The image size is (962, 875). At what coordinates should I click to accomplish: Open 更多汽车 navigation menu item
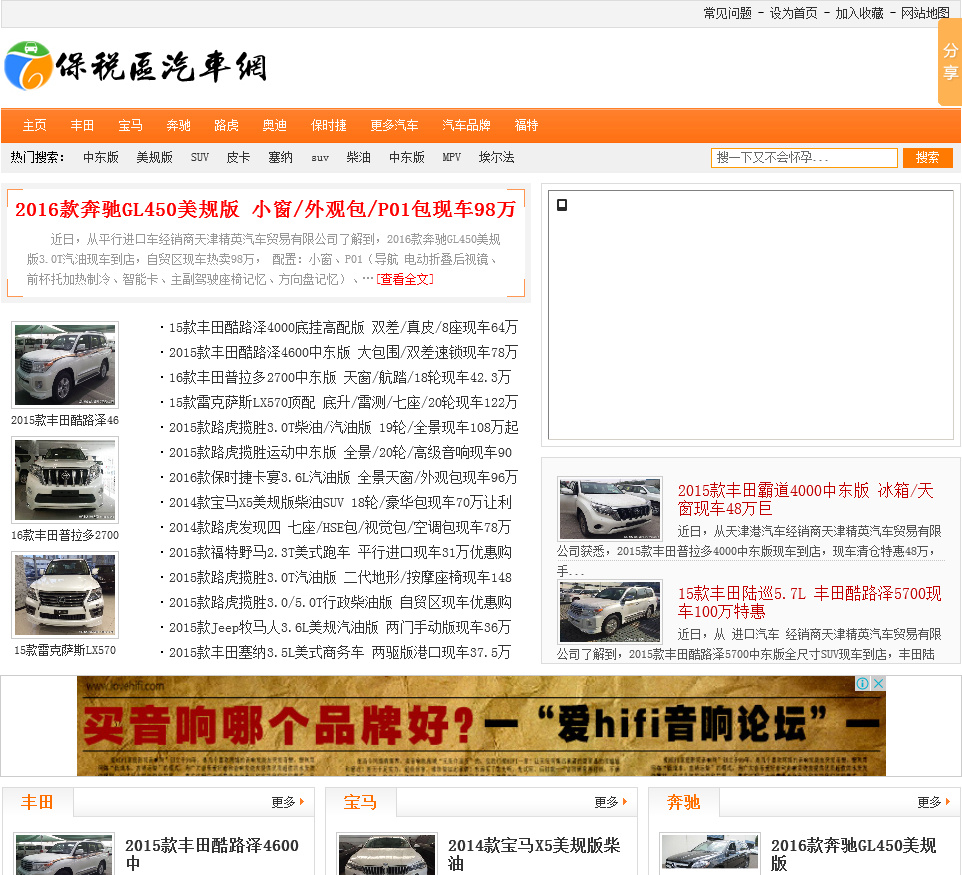(x=394, y=125)
